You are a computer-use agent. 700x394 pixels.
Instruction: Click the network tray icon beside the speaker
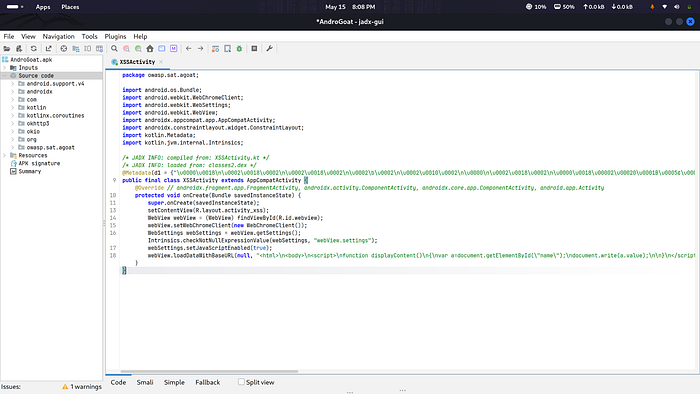[664, 7]
